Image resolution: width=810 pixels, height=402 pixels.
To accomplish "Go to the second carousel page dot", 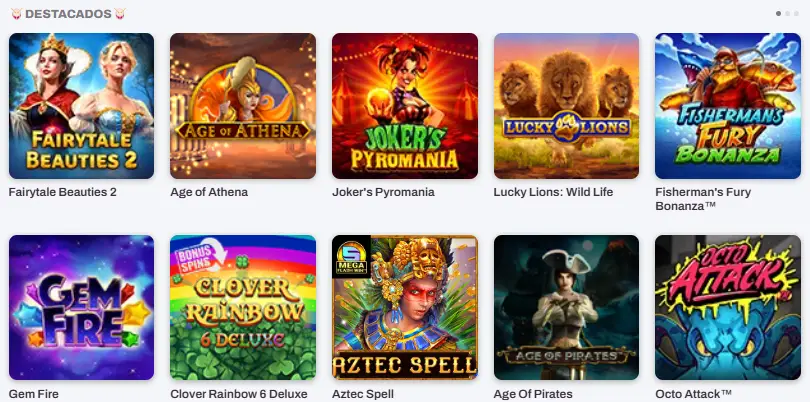I will [788, 13].
